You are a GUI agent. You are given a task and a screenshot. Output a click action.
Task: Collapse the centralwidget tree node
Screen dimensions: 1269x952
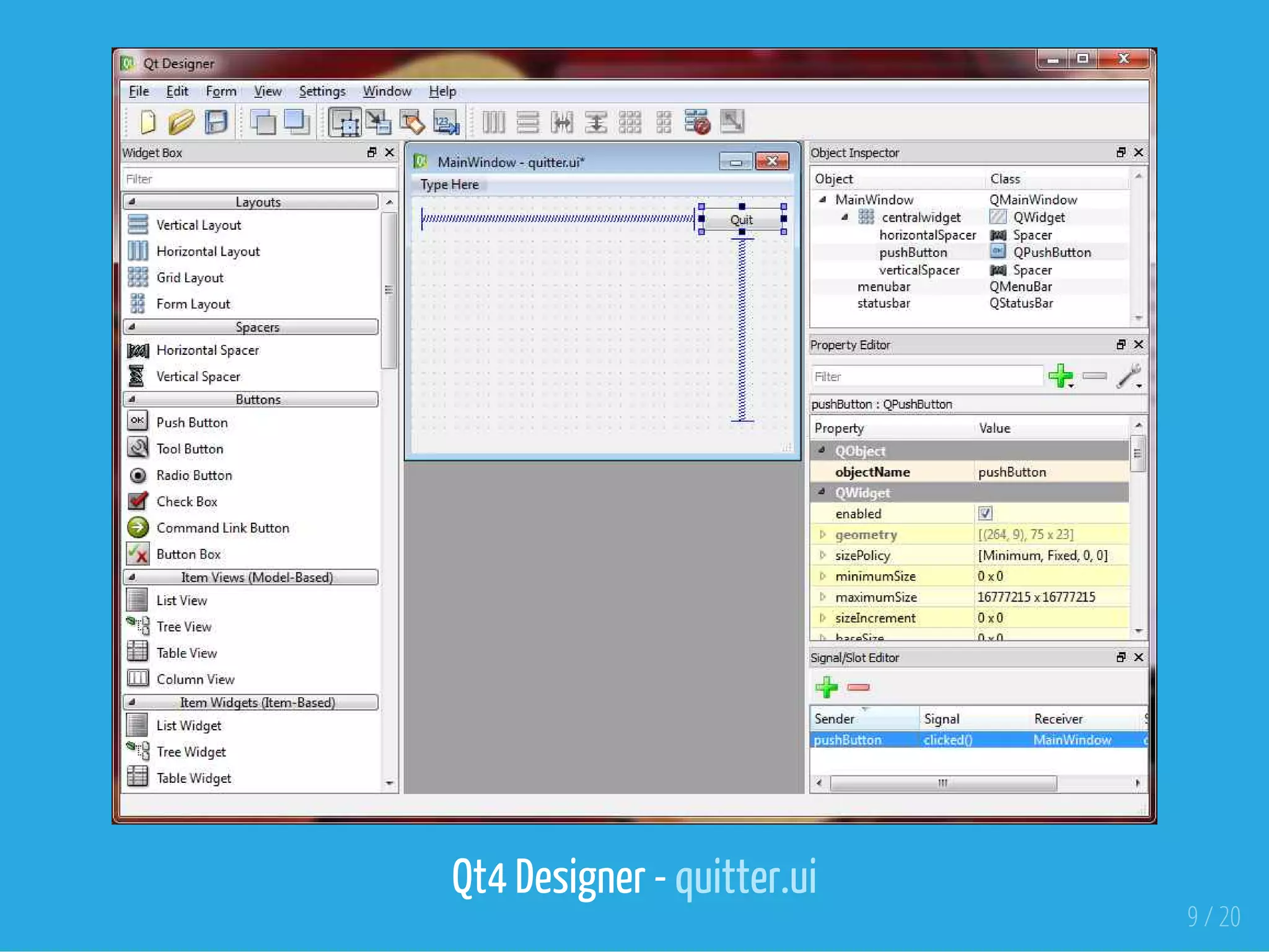tap(845, 217)
